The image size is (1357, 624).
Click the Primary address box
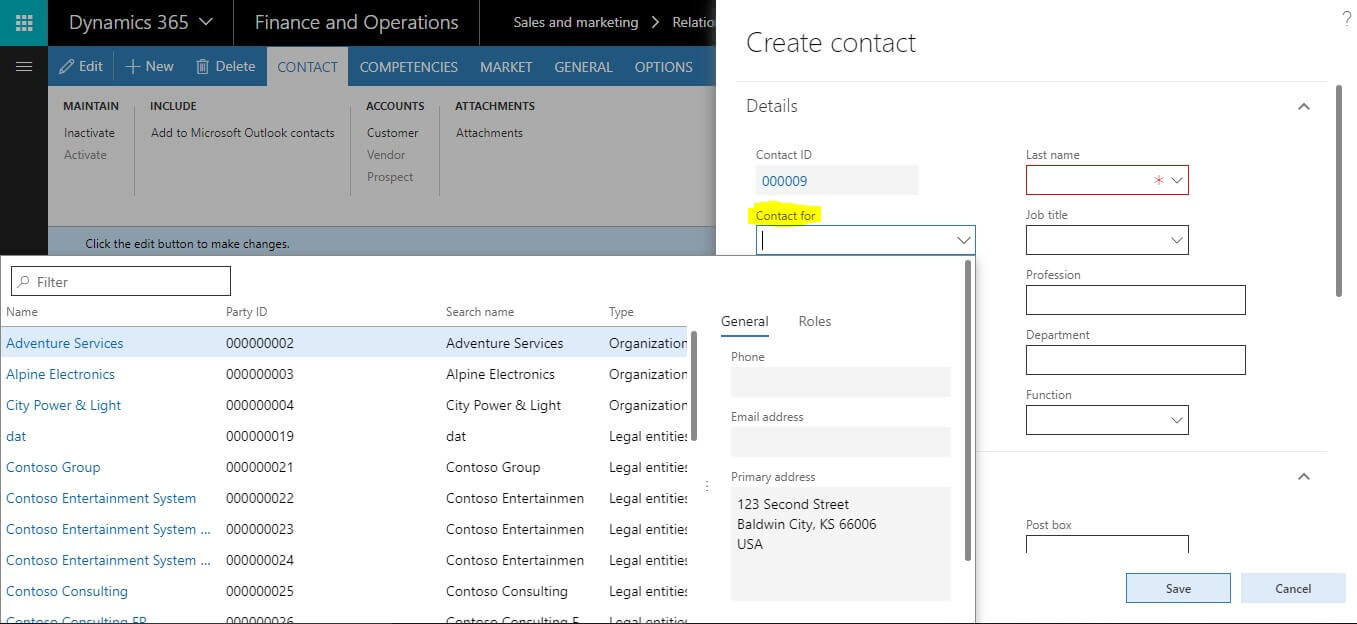coord(840,543)
